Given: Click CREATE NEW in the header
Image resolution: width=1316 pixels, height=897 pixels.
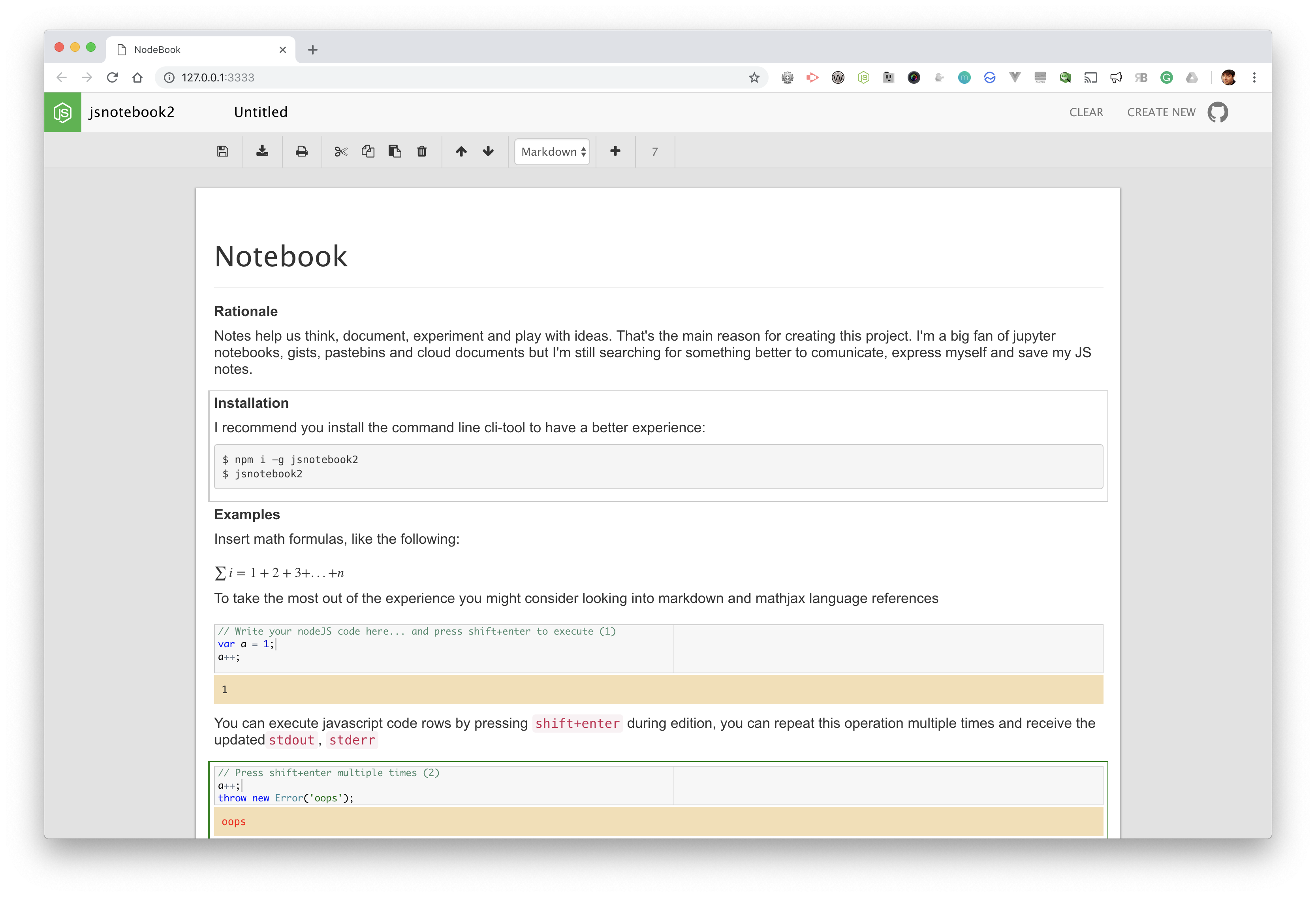Looking at the screenshot, I should pos(1161,112).
